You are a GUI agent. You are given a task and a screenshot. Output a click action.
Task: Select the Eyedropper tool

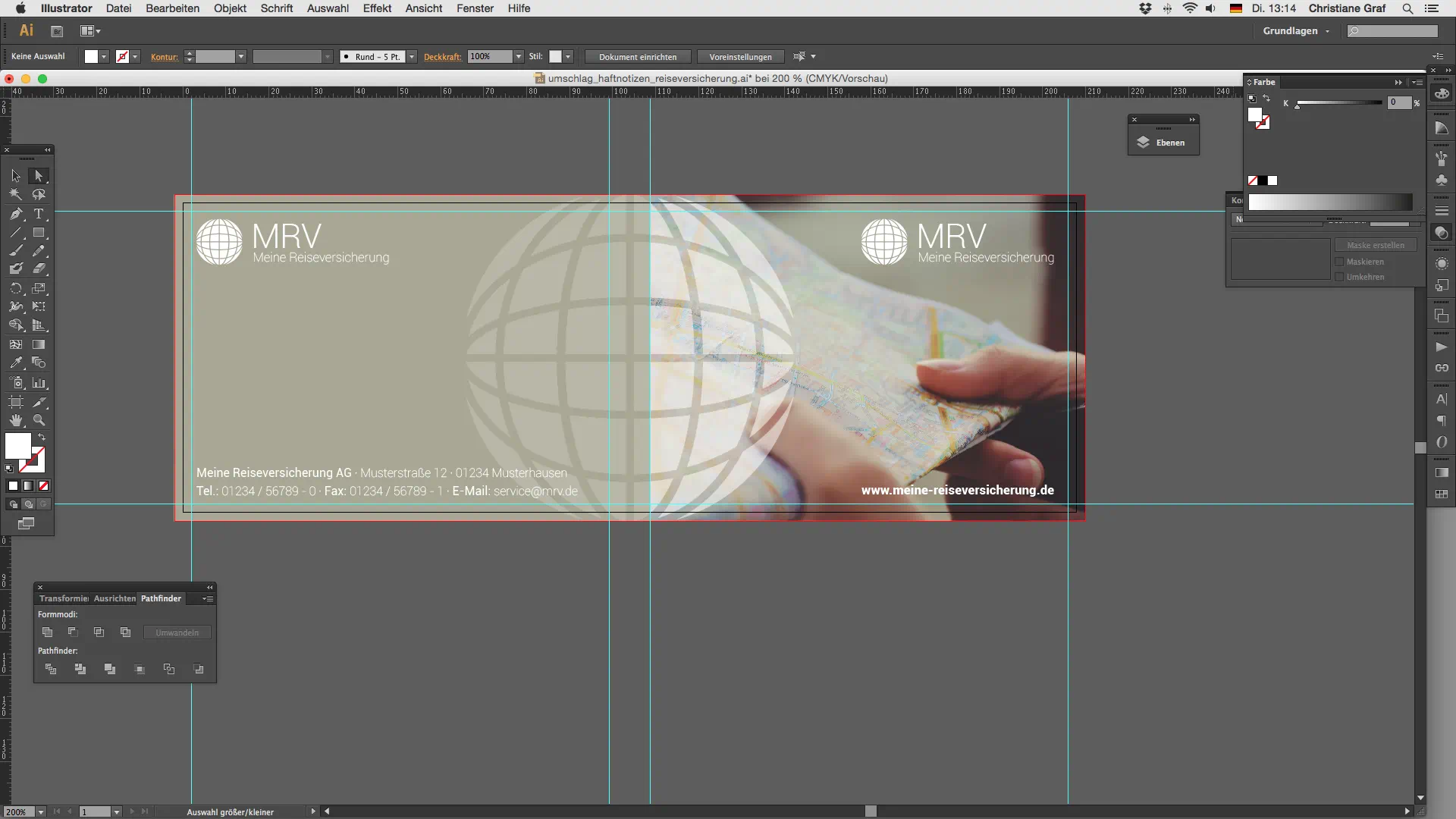[x=16, y=363]
